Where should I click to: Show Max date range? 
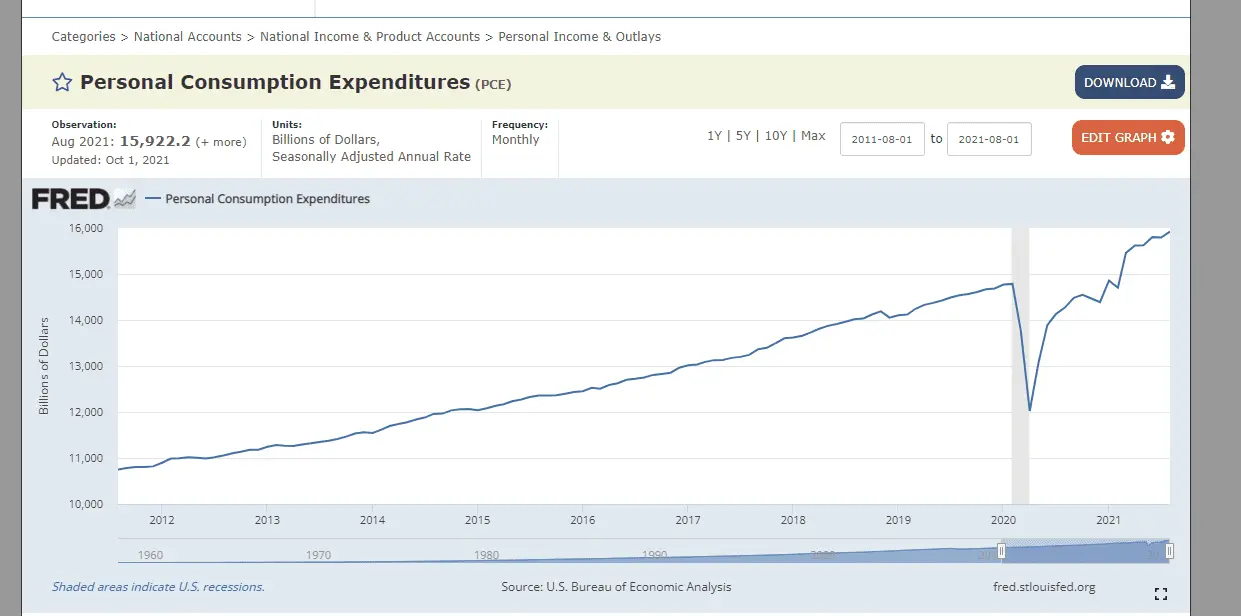pos(813,136)
